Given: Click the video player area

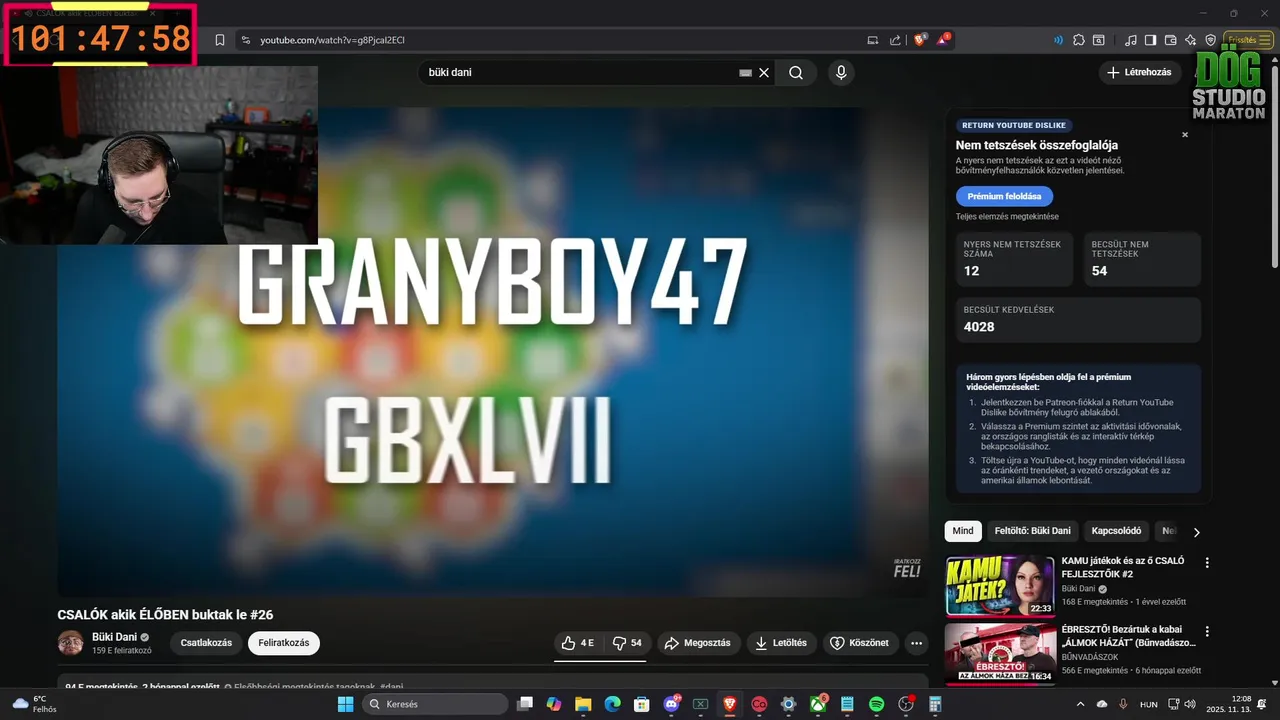Looking at the screenshot, I should [492, 352].
